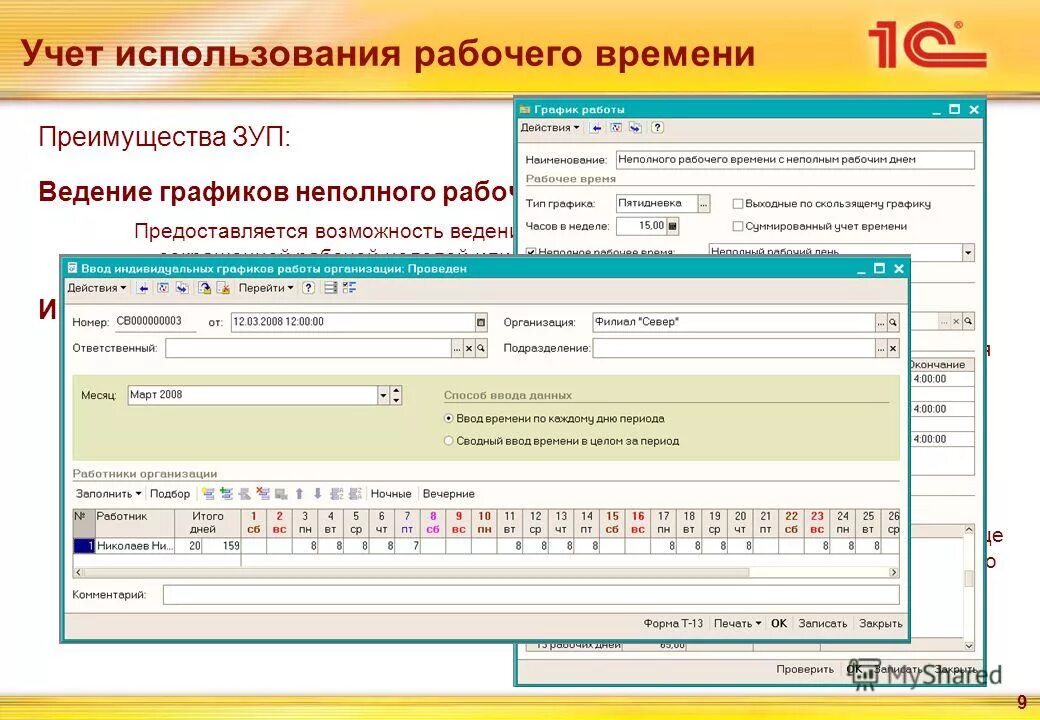Image resolution: width=1040 pixels, height=720 pixels.
Task: Expand the Неполный рабочий день dropdown
Action: click(x=968, y=251)
